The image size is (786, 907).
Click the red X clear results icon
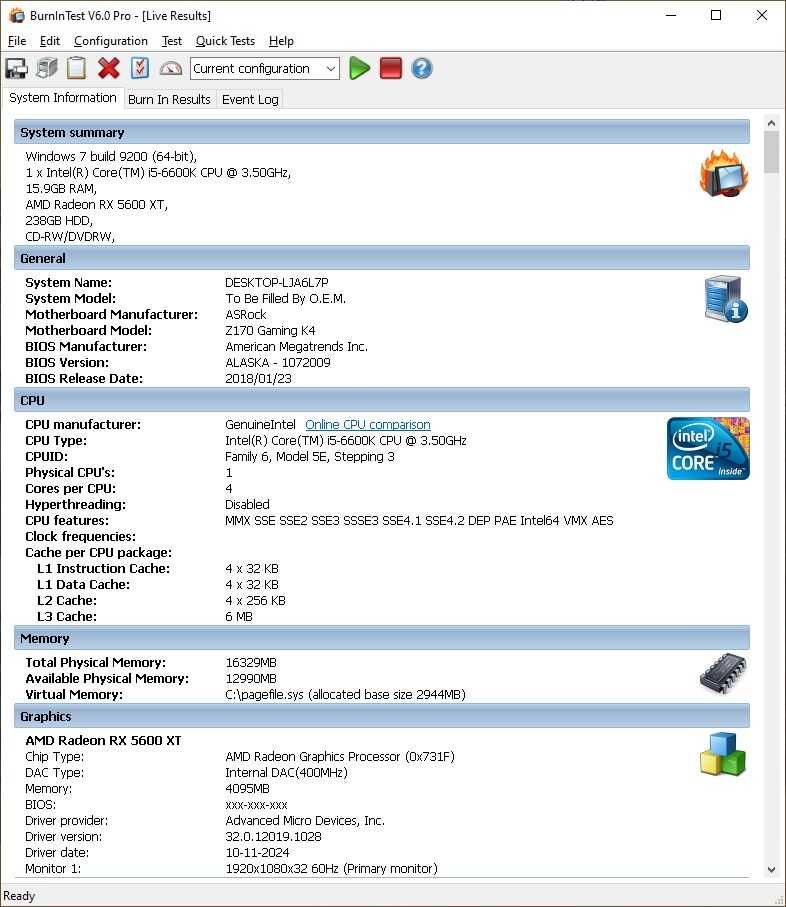[x=109, y=68]
